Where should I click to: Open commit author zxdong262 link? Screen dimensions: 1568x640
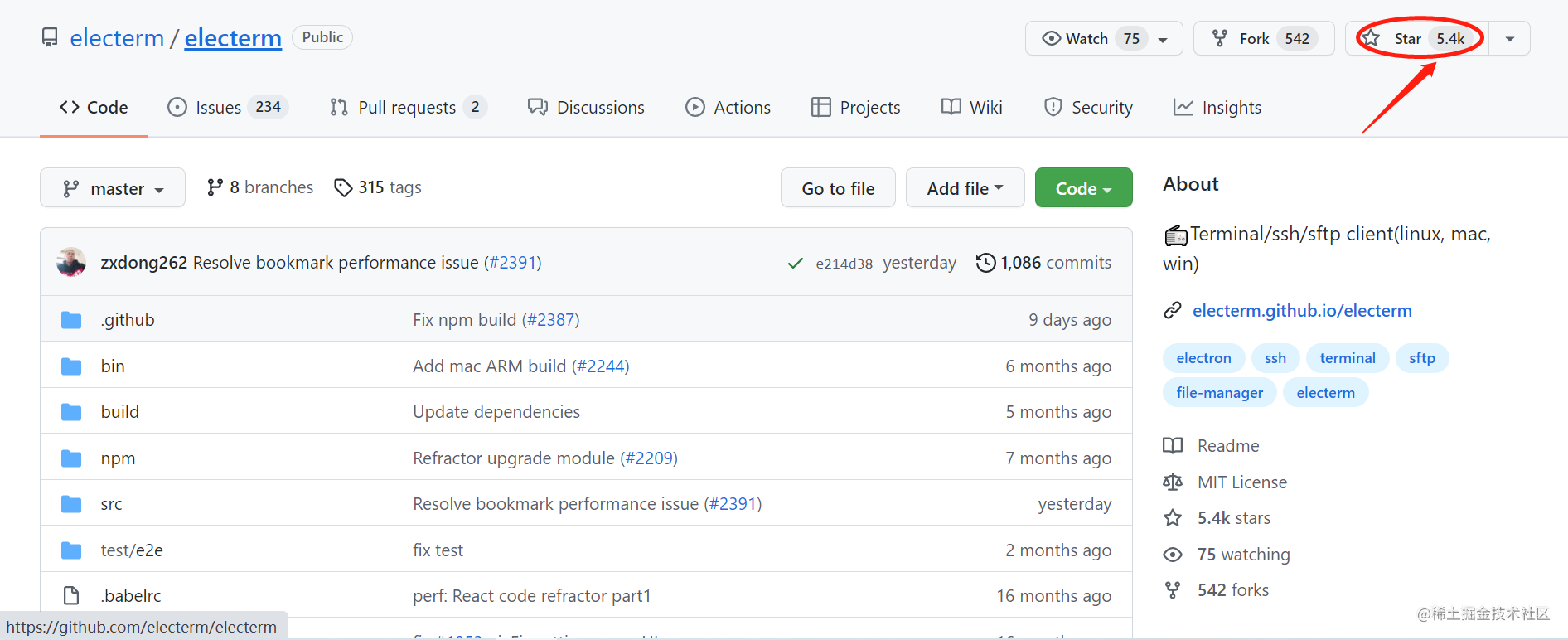point(144,263)
